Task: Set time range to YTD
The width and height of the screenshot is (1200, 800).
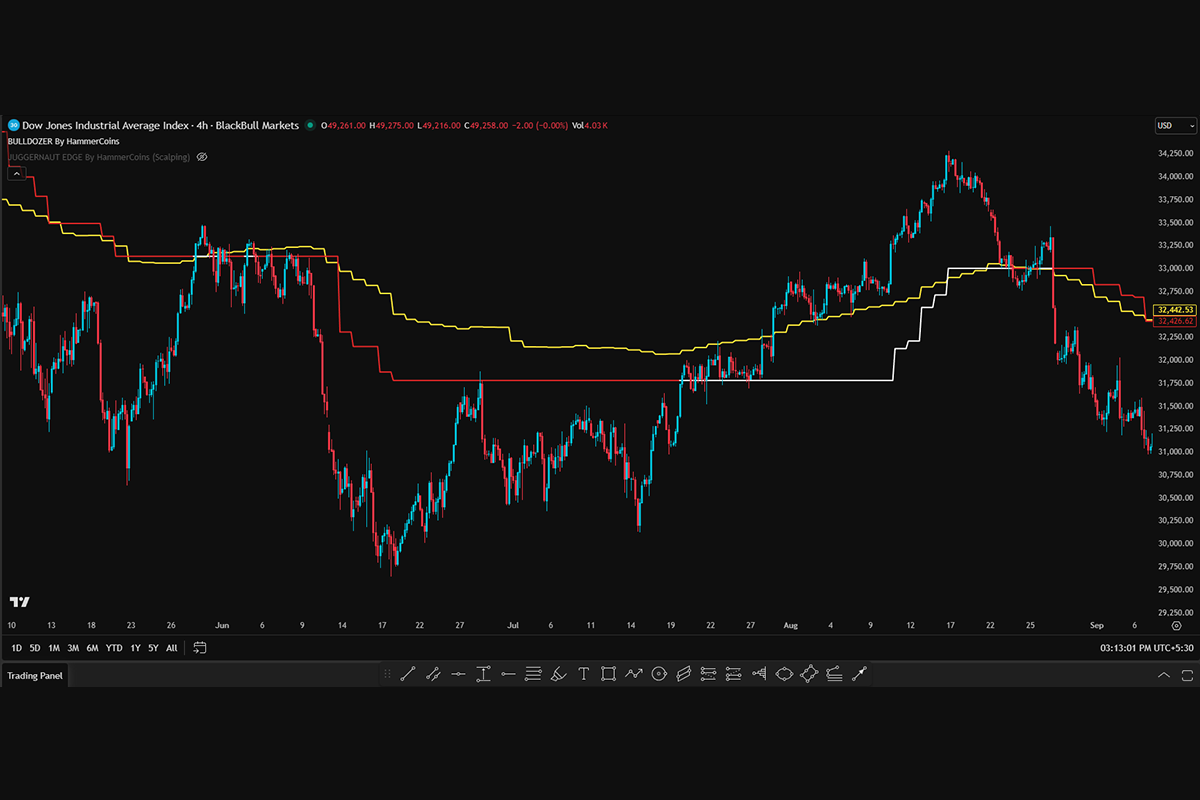Action: [114, 648]
